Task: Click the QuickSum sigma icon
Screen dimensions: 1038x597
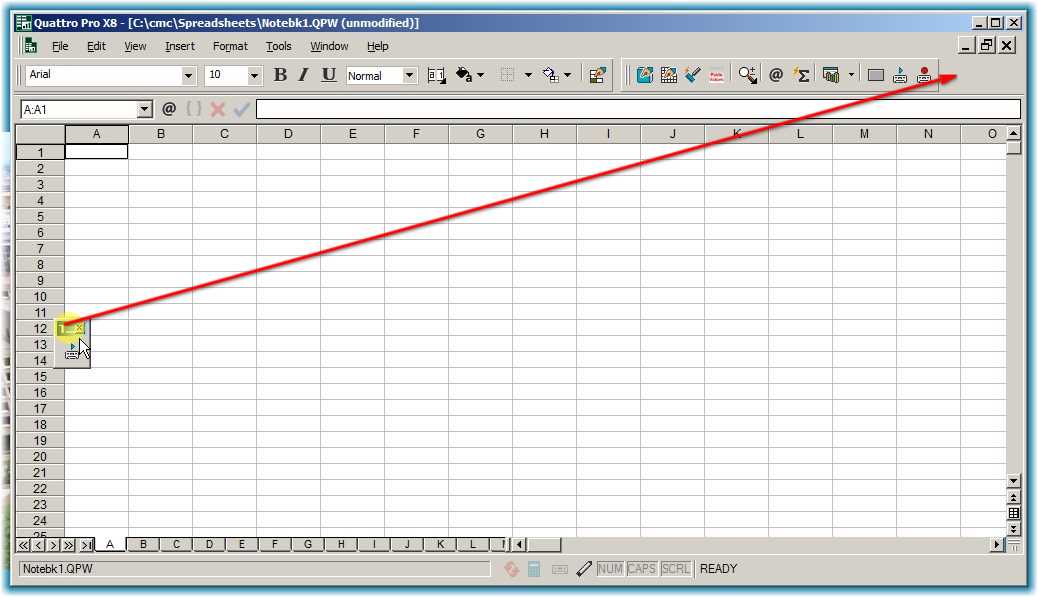Action: 801,75
